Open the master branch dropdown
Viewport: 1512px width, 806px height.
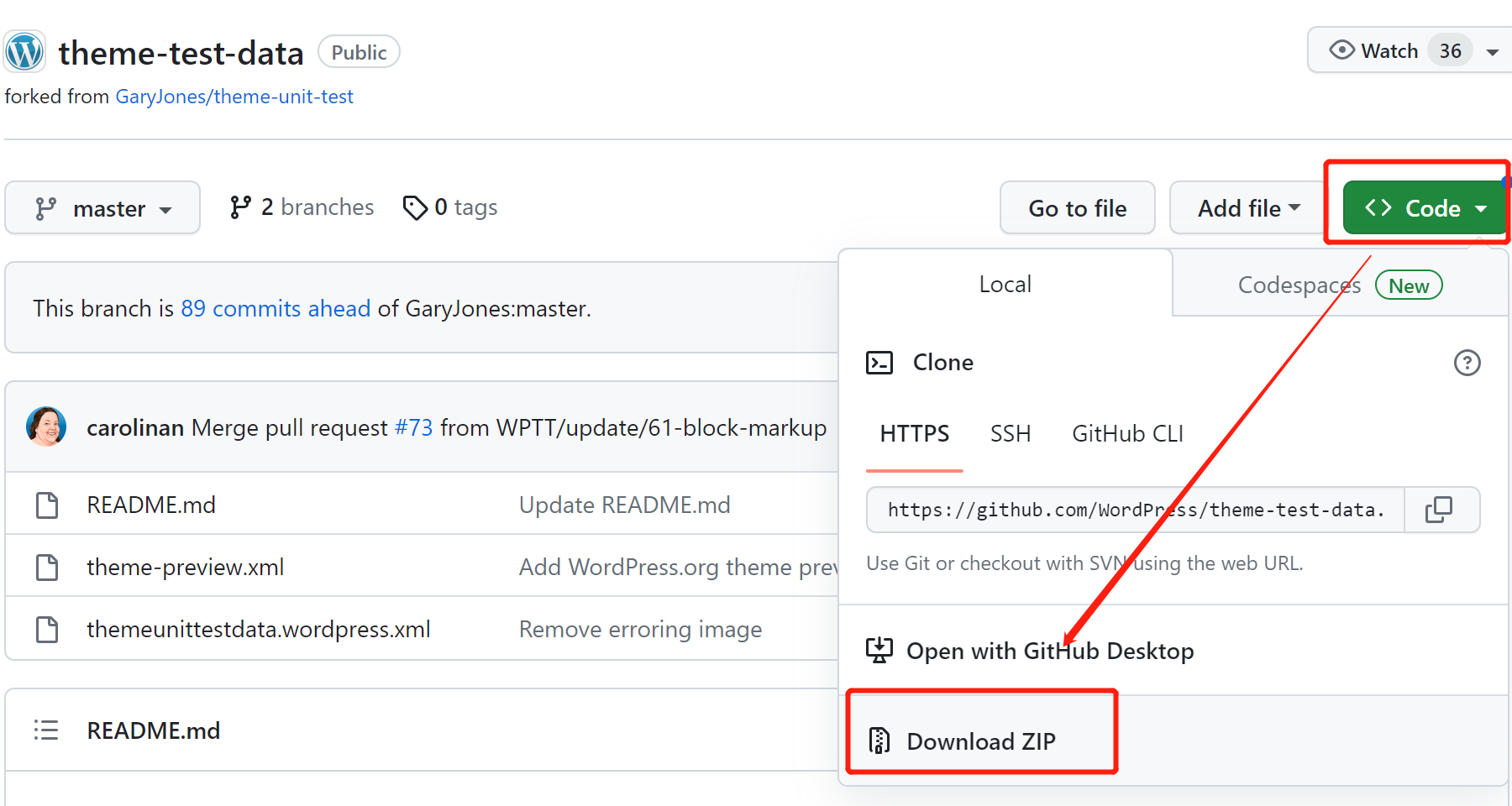(x=102, y=207)
